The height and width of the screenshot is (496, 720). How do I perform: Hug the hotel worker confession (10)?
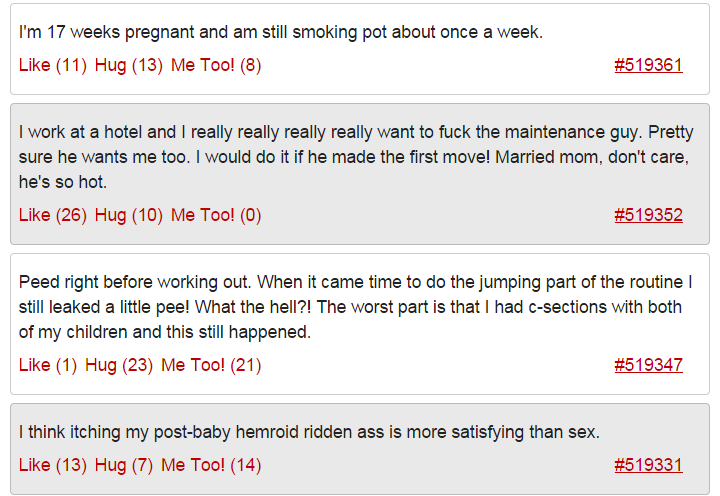129,215
